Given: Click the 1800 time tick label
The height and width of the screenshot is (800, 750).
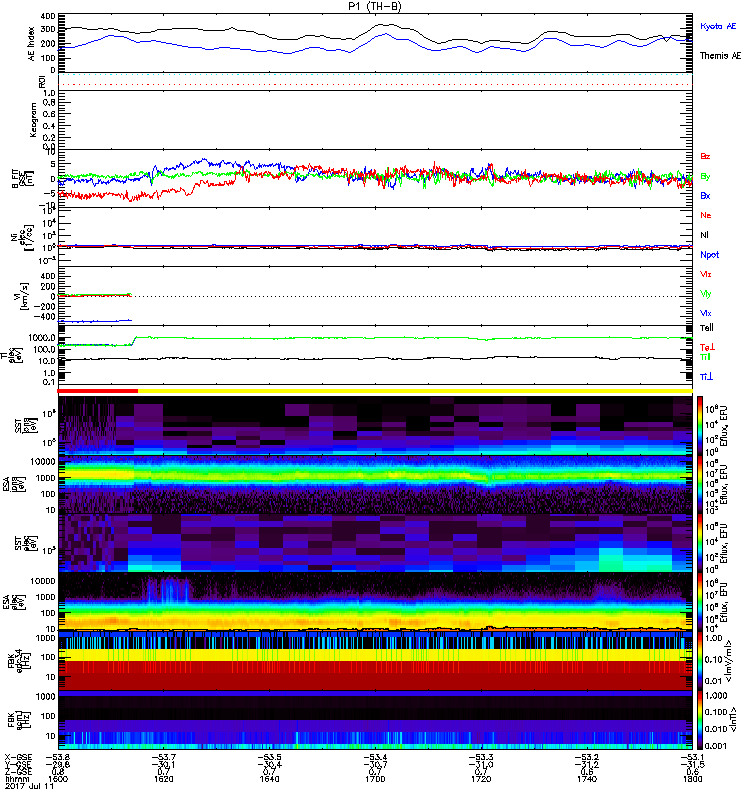Looking at the screenshot, I should [x=692, y=779].
